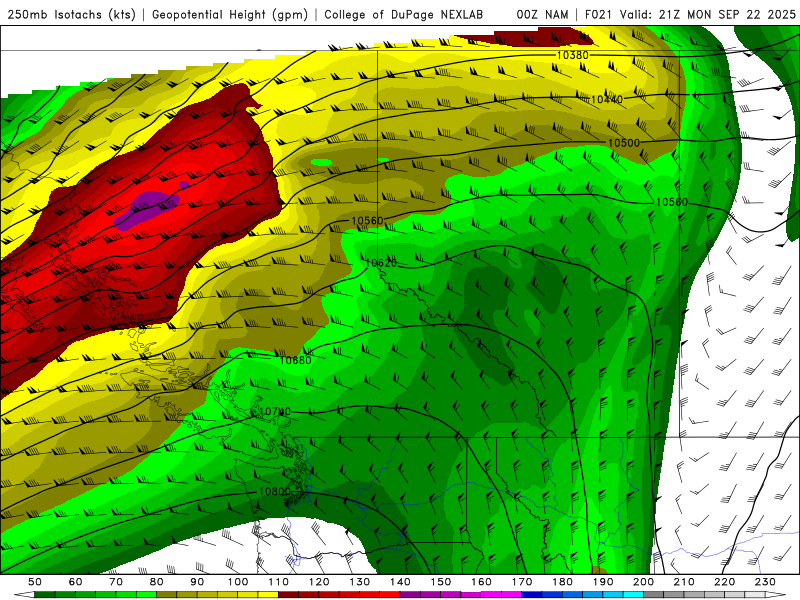The image size is (800, 600).
Task: Click the 160 knot legend value
Action: tap(481, 582)
